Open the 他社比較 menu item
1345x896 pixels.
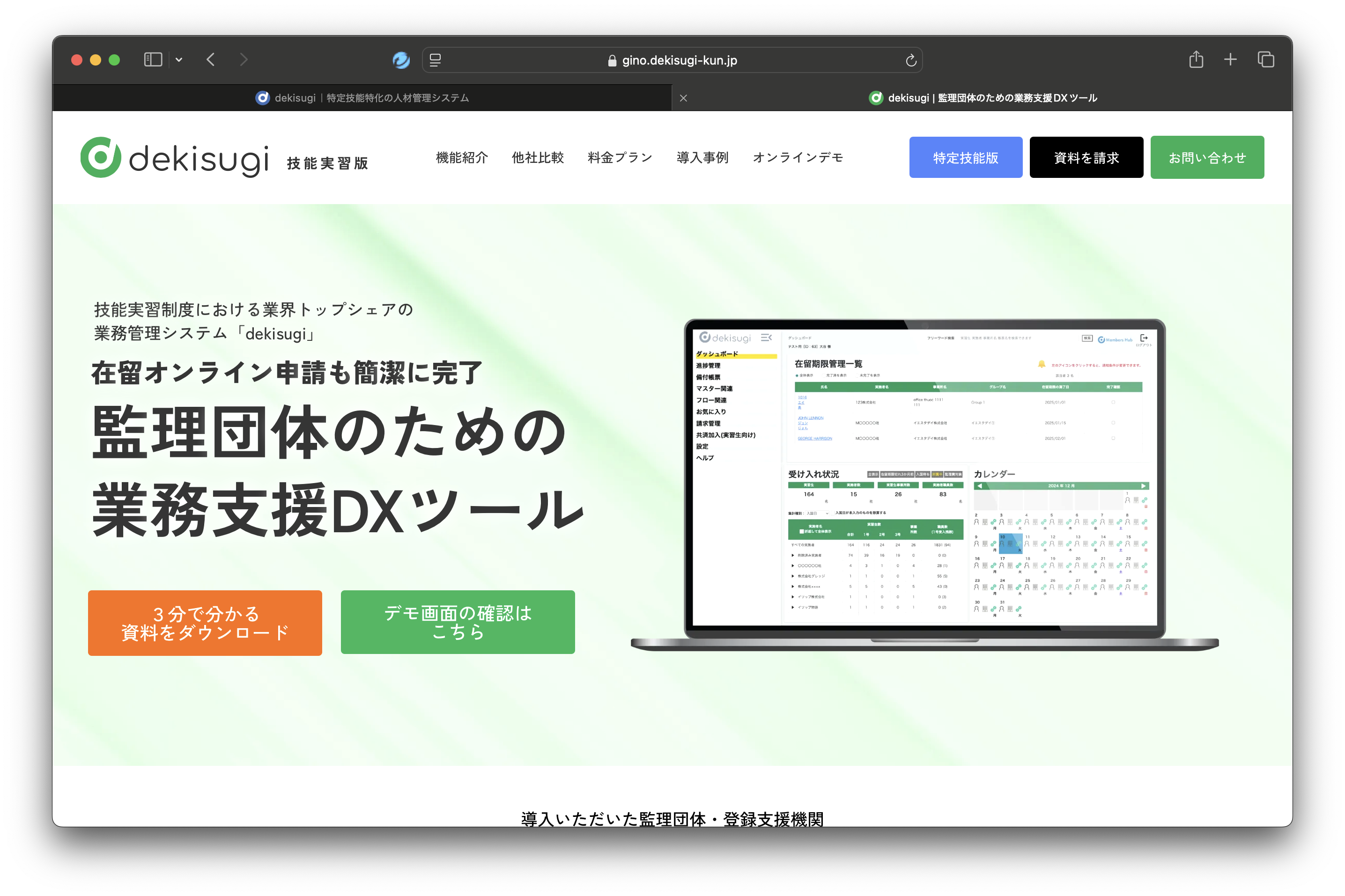pos(537,157)
